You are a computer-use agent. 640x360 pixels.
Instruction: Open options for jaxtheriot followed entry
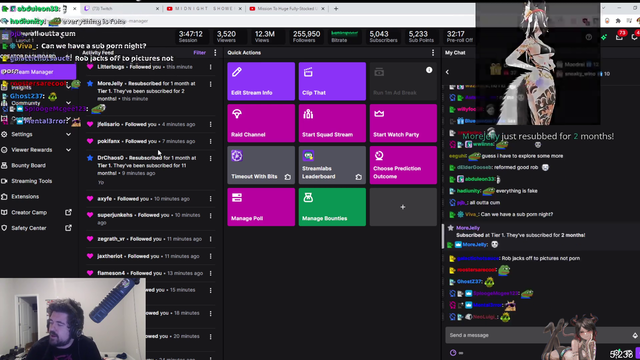(x=211, y=256)
